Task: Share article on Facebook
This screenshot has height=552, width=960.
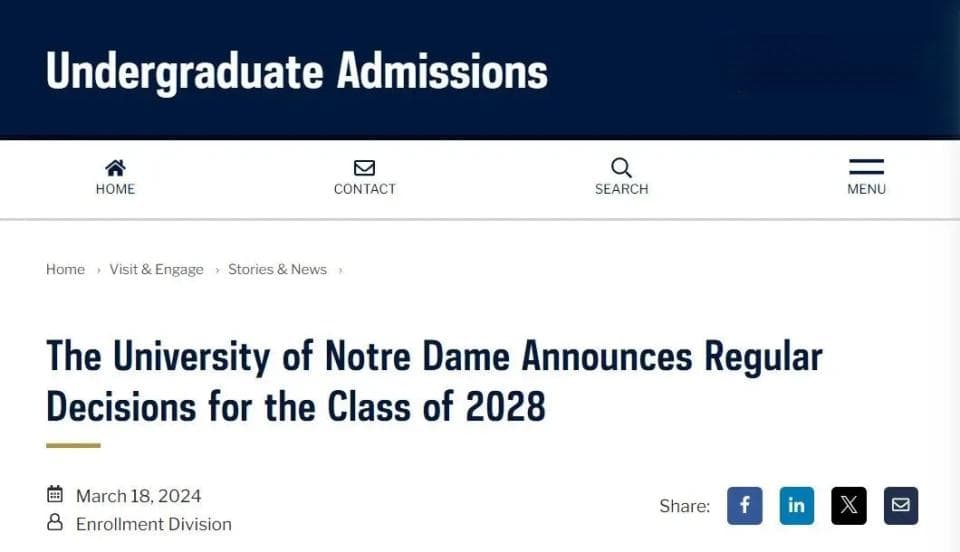Action: click(x=744, y=505)
